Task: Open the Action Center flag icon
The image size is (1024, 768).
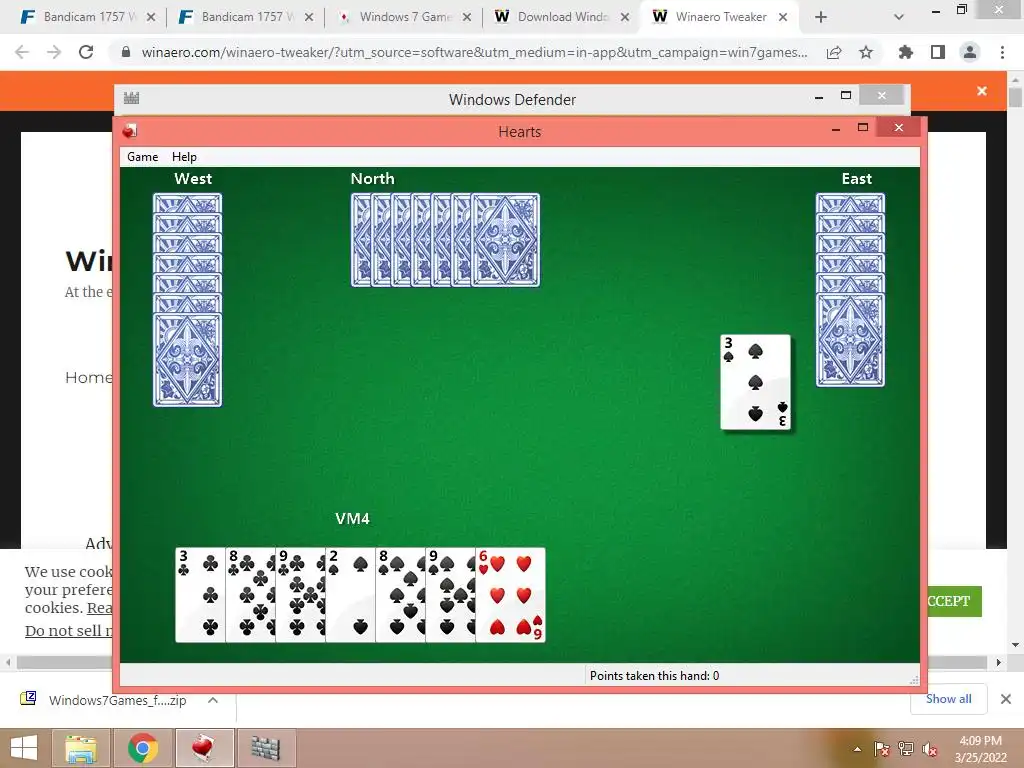Action: point(882,749)
